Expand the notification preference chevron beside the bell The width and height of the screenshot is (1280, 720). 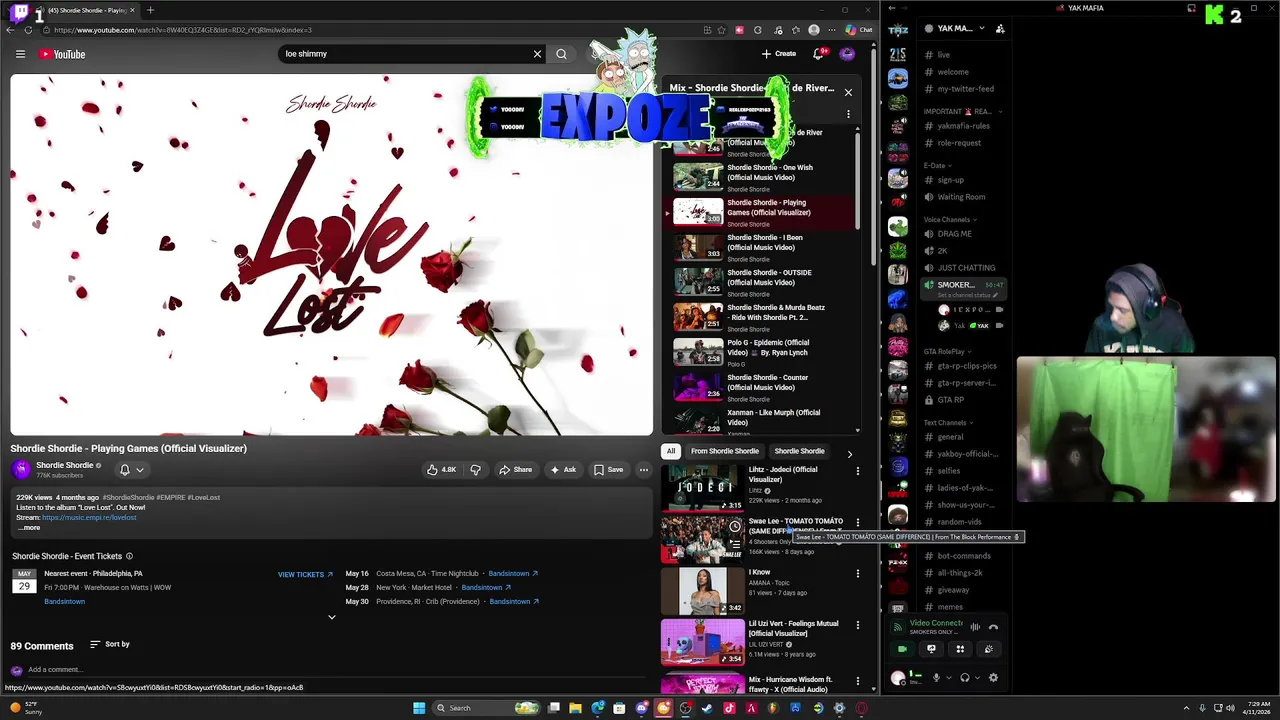(140, 470)
